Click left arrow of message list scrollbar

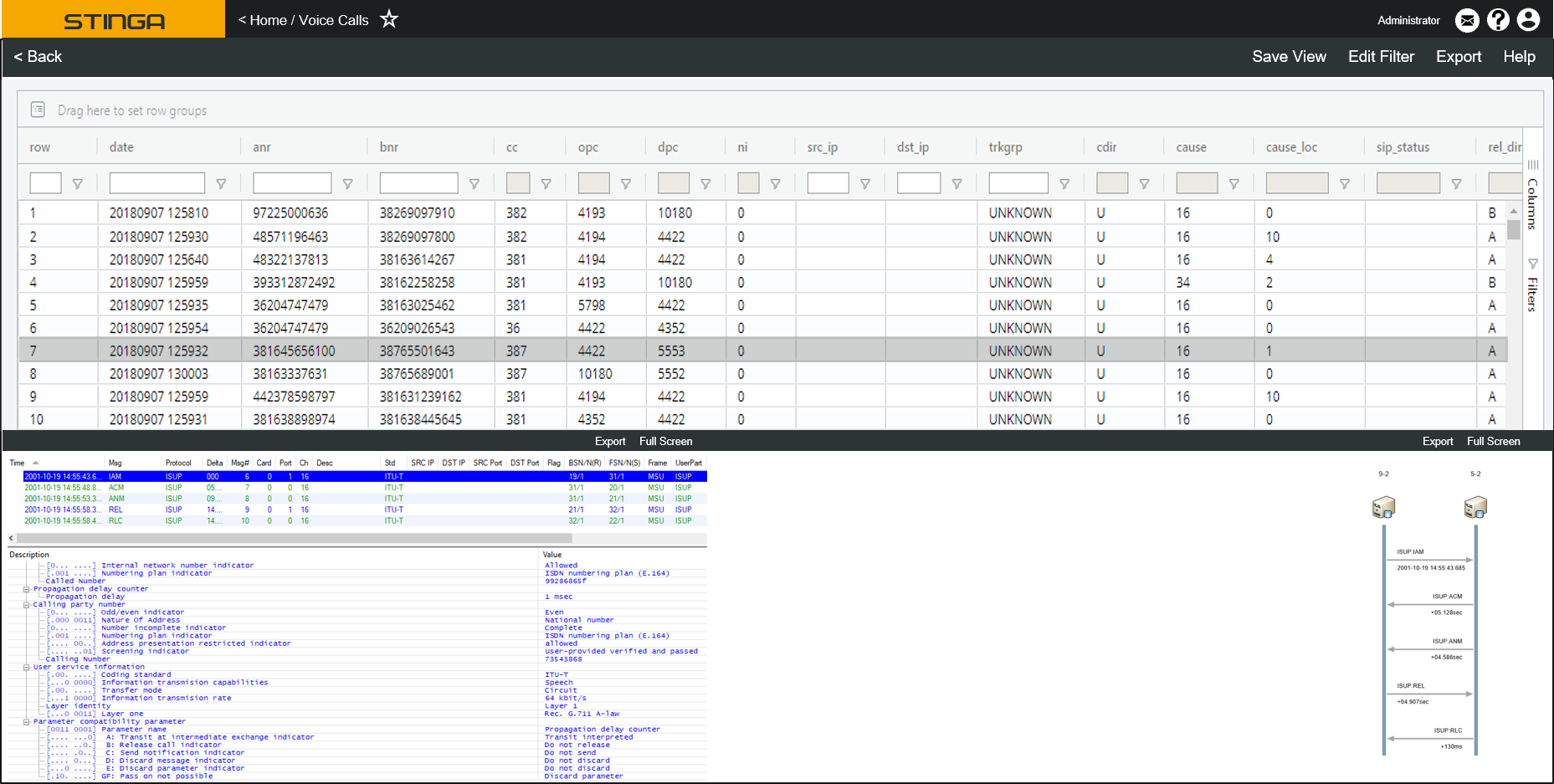(11, 538)
